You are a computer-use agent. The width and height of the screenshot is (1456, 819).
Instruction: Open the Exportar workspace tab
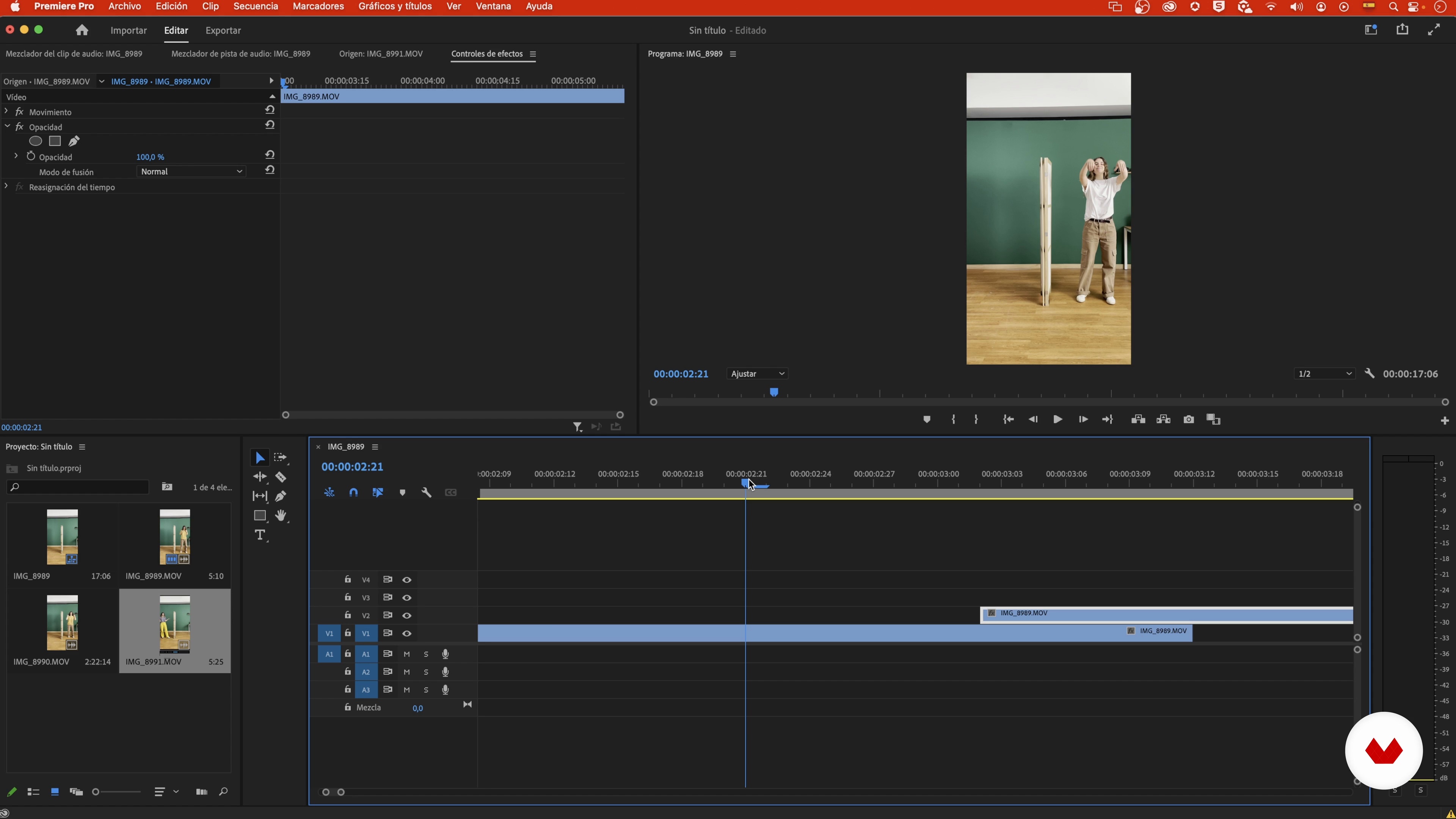223,30
